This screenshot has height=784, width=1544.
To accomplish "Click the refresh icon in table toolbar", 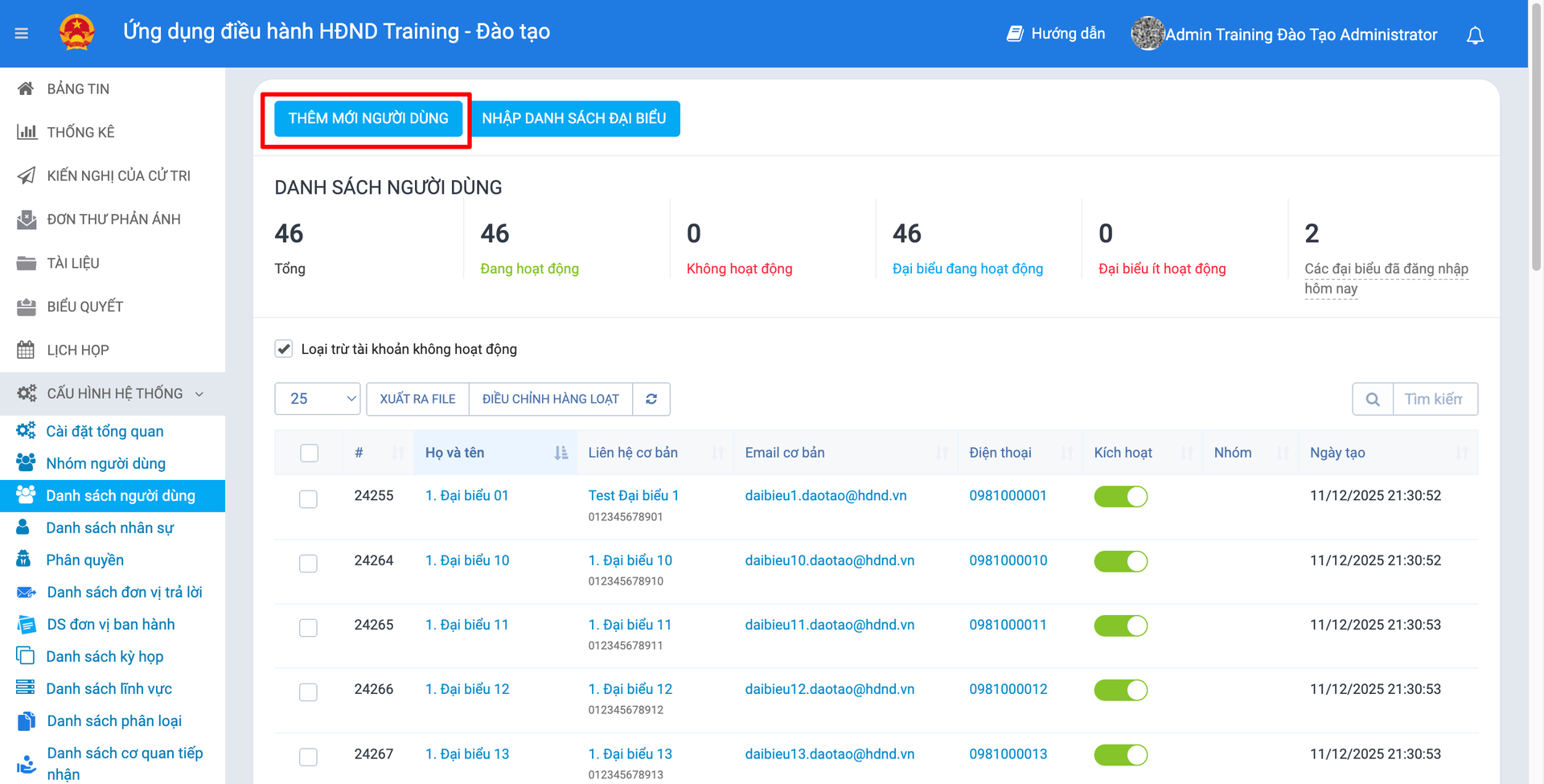I will pos(651,399).
